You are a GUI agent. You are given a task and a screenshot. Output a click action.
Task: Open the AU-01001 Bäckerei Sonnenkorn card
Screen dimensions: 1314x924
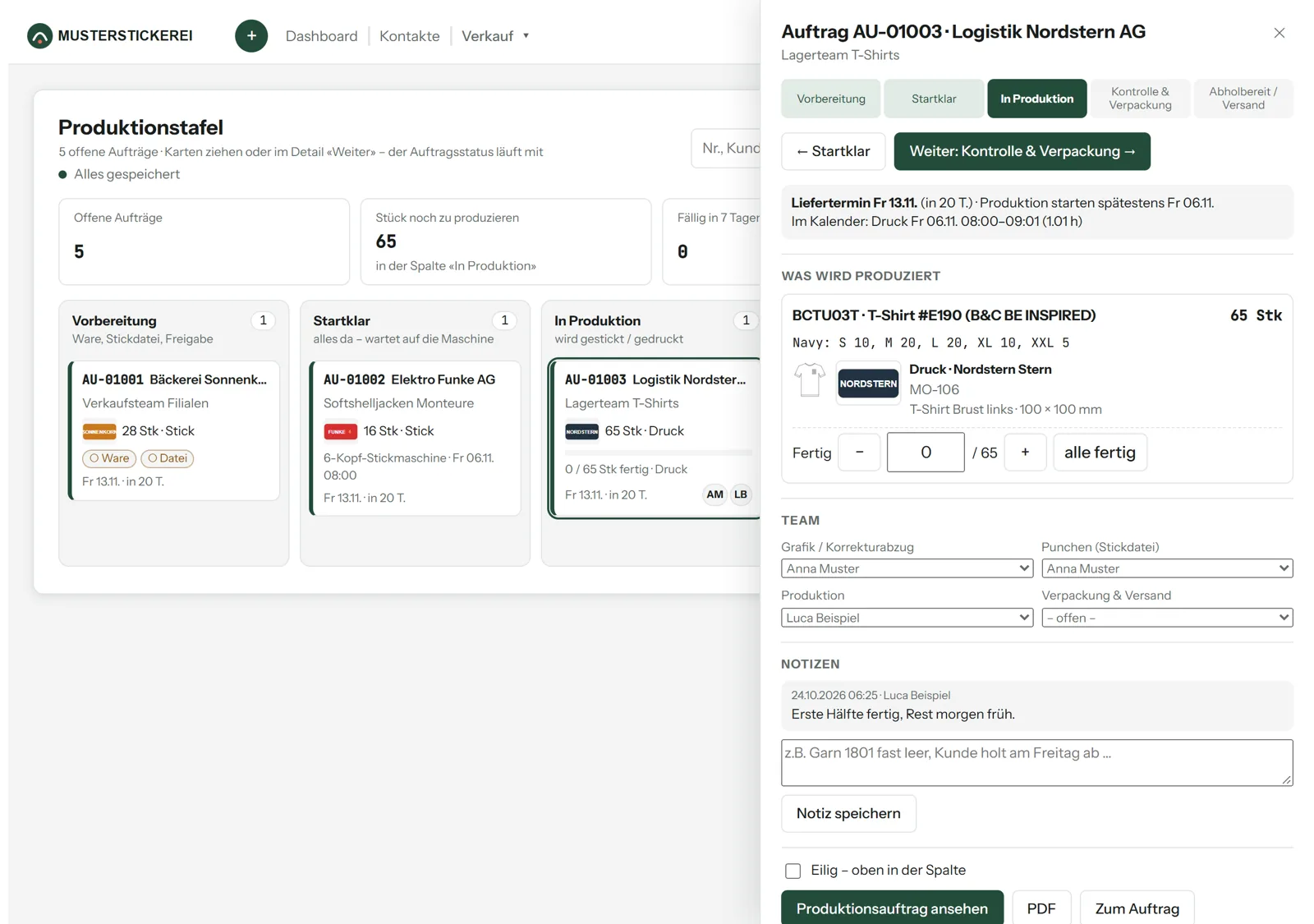click(174, 430)
